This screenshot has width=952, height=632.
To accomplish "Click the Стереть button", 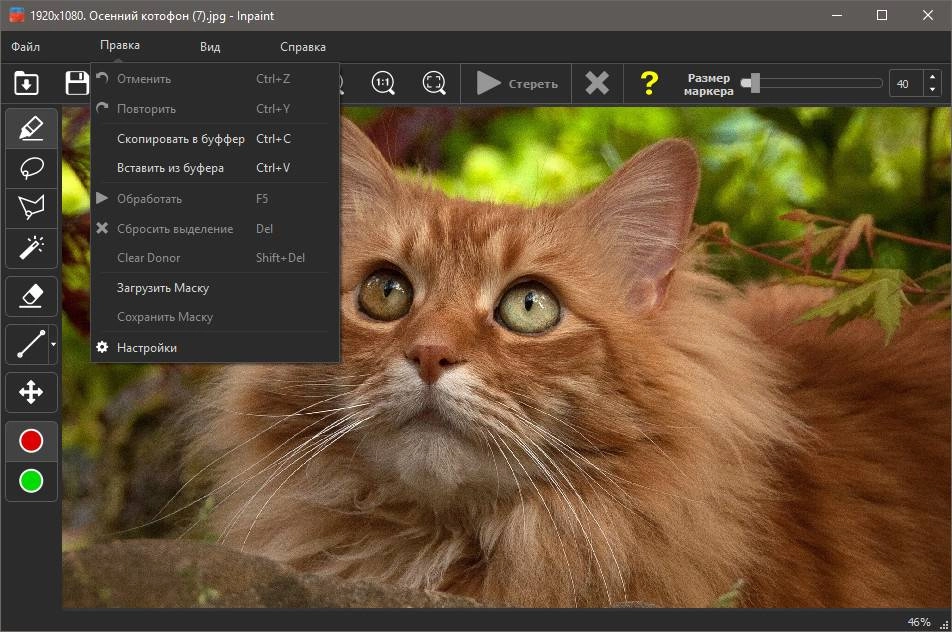I will point(517,83).
